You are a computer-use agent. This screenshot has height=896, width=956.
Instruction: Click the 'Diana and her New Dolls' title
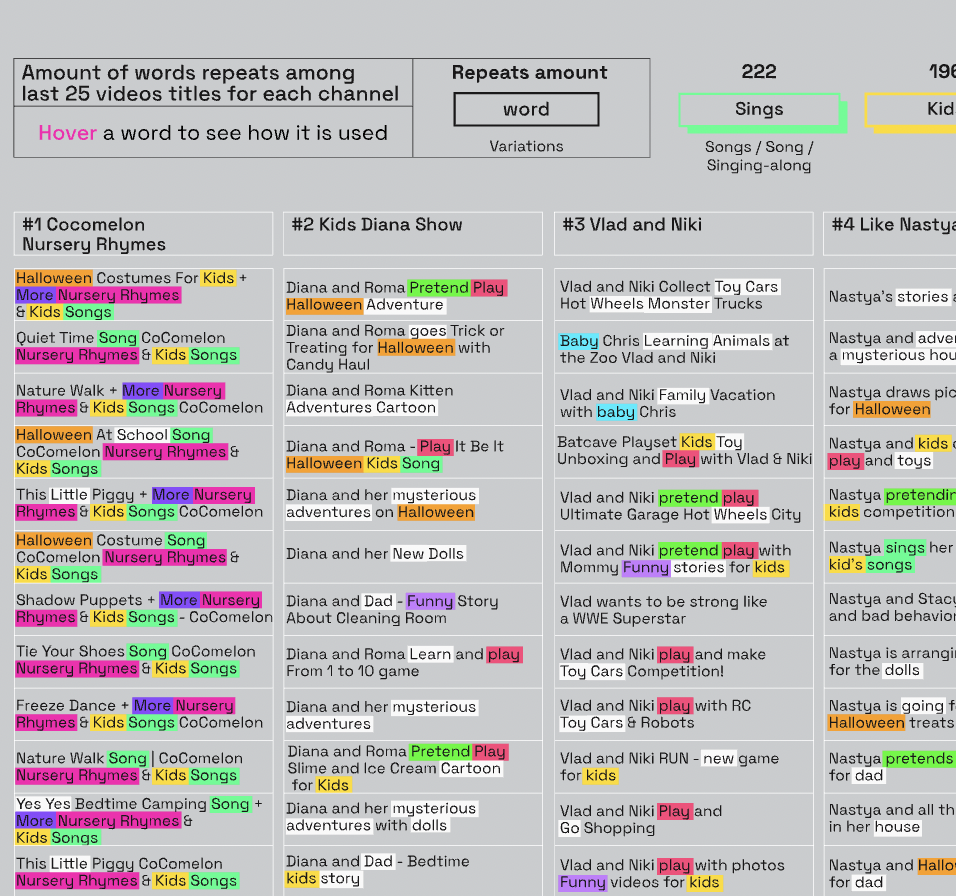click(x=375, y=554)
